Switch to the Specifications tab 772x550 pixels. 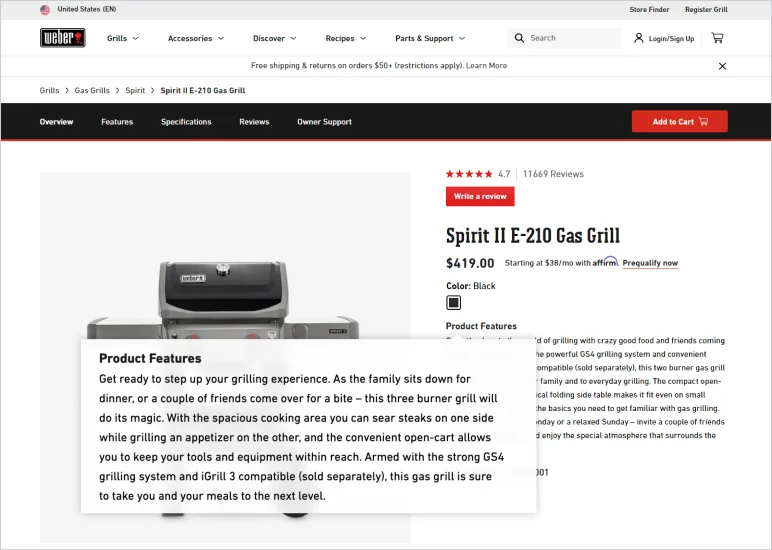pos(186,122)
